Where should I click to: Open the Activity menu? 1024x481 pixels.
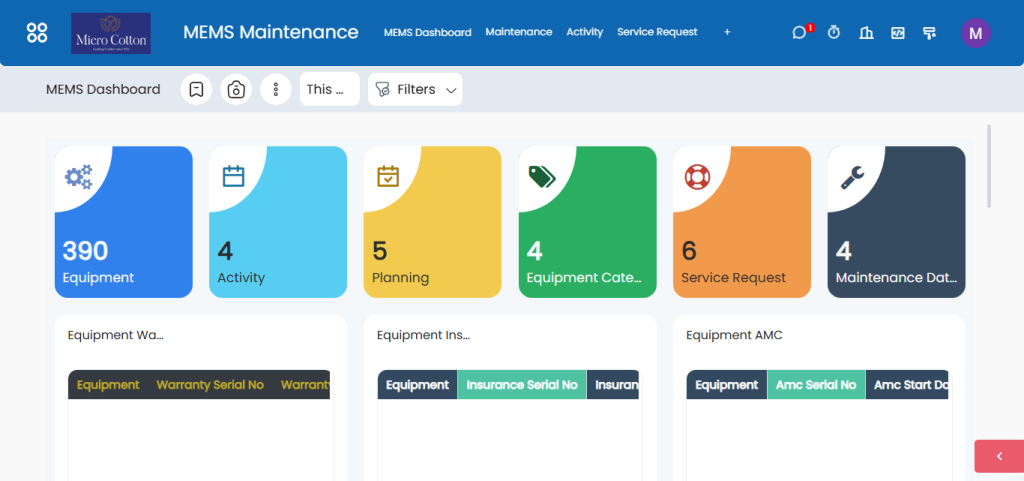[x=584, y=32]
